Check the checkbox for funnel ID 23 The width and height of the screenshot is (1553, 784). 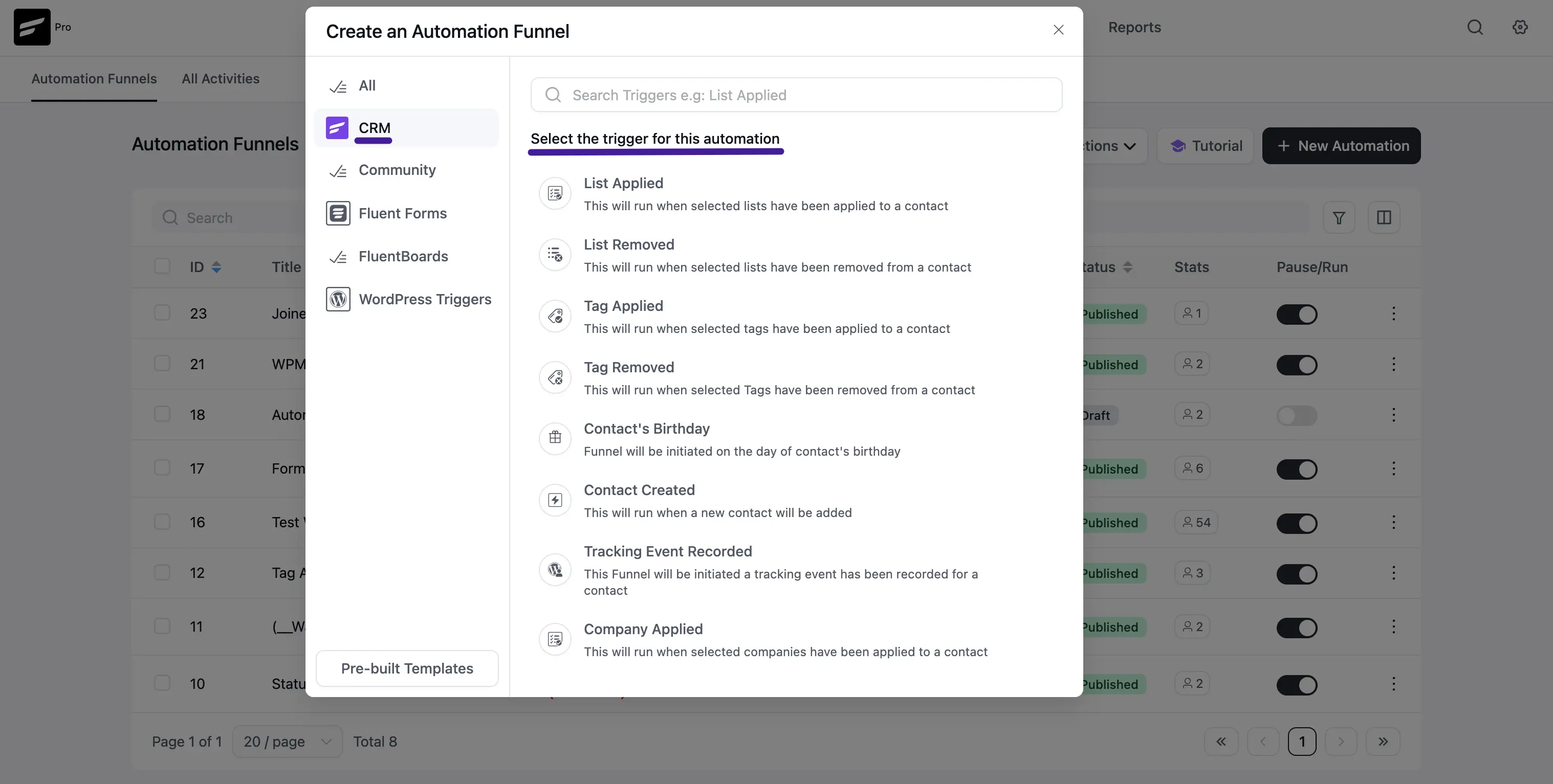click(162, 313)
